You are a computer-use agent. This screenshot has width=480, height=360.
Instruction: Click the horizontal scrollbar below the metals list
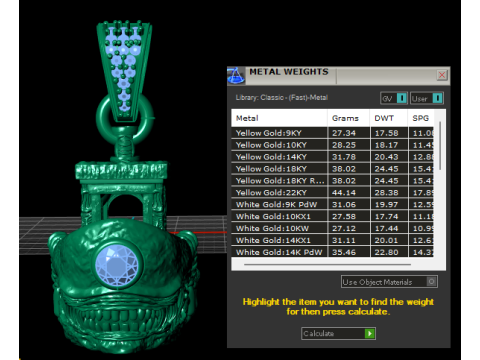point(327,265)
